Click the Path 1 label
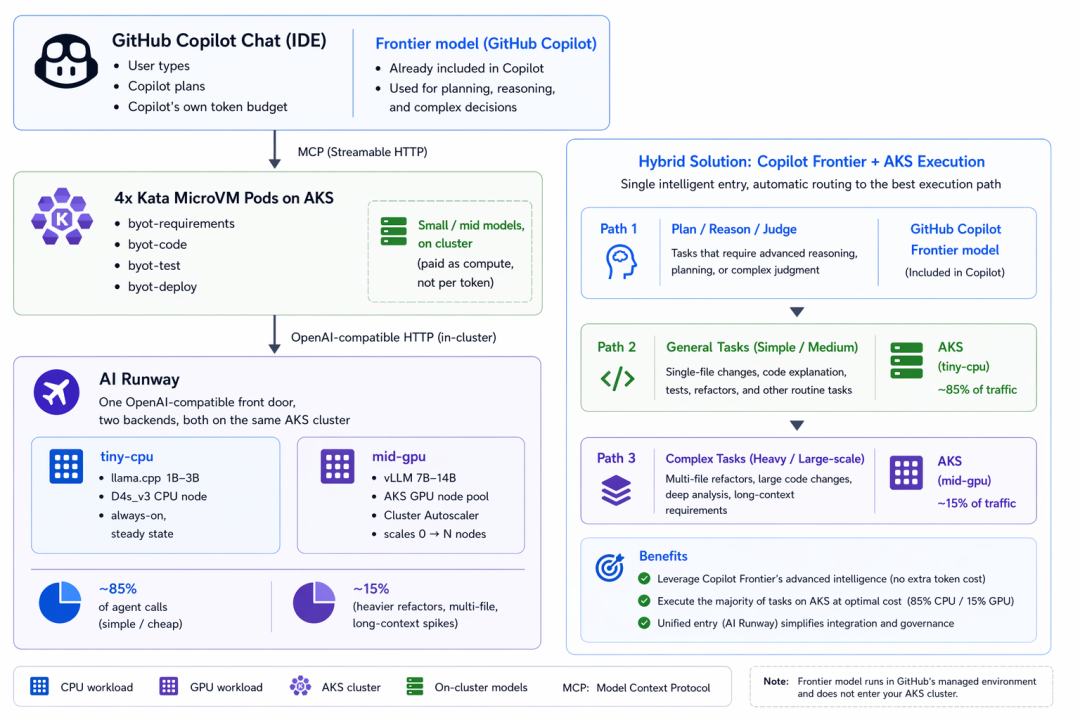Screen dimensions: 1080x720 click(x=619, y=229)
